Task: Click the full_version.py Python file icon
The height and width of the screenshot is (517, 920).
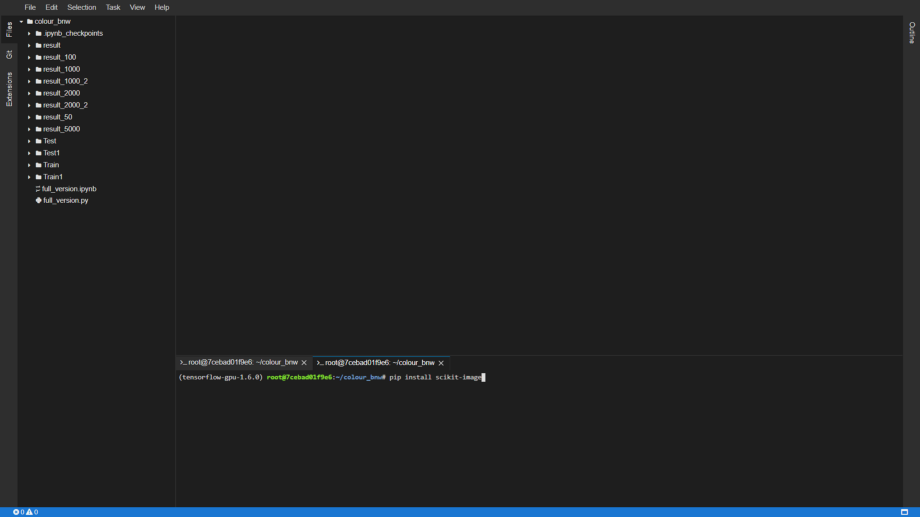Action: 39,201
